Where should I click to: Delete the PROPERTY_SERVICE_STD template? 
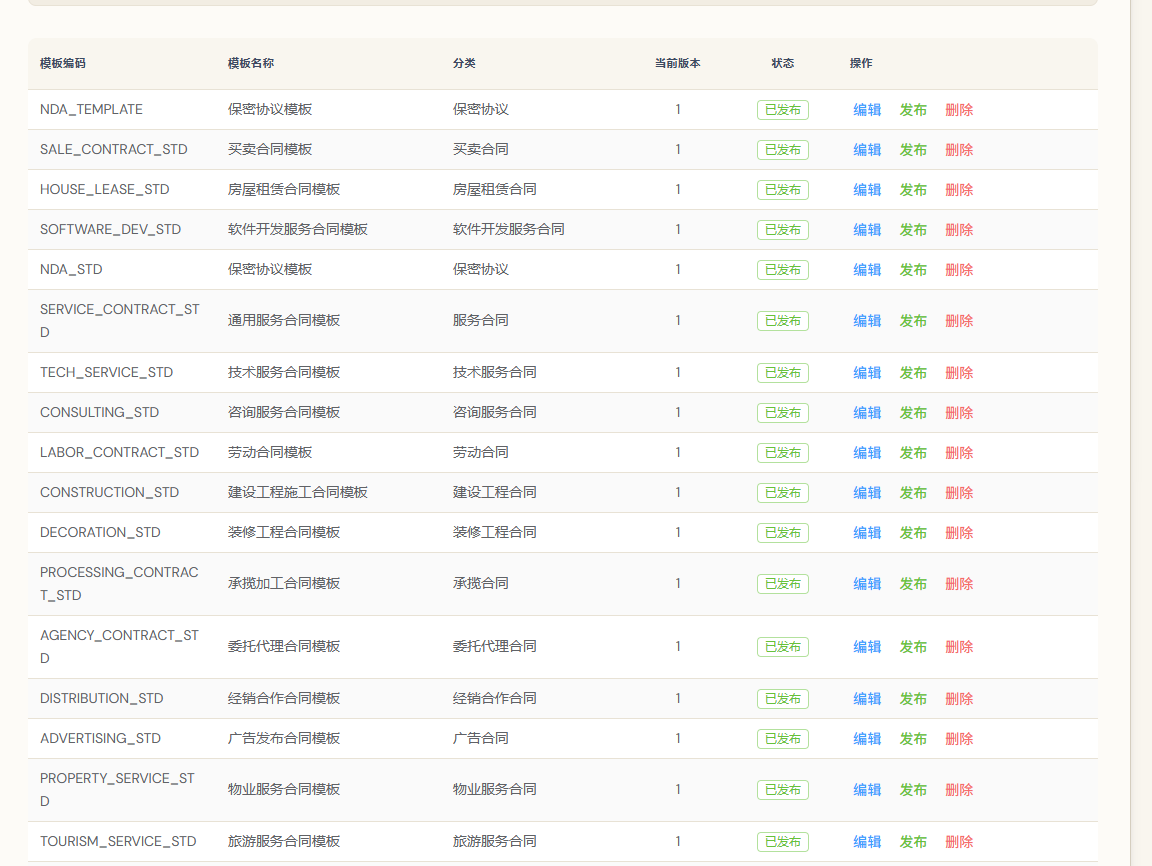(x=959, y=790)
